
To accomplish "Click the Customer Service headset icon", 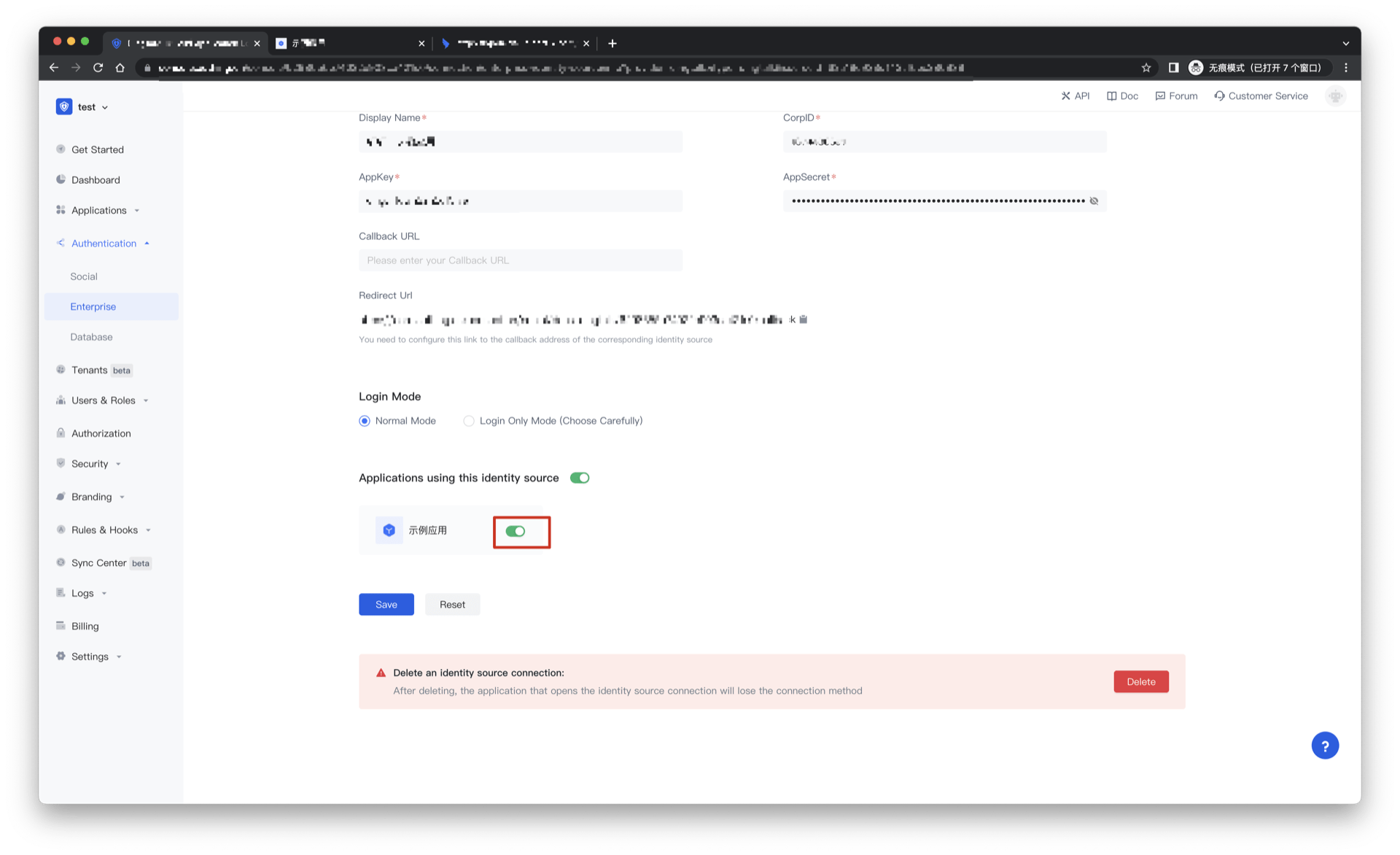I will [x=1219, y=96].
